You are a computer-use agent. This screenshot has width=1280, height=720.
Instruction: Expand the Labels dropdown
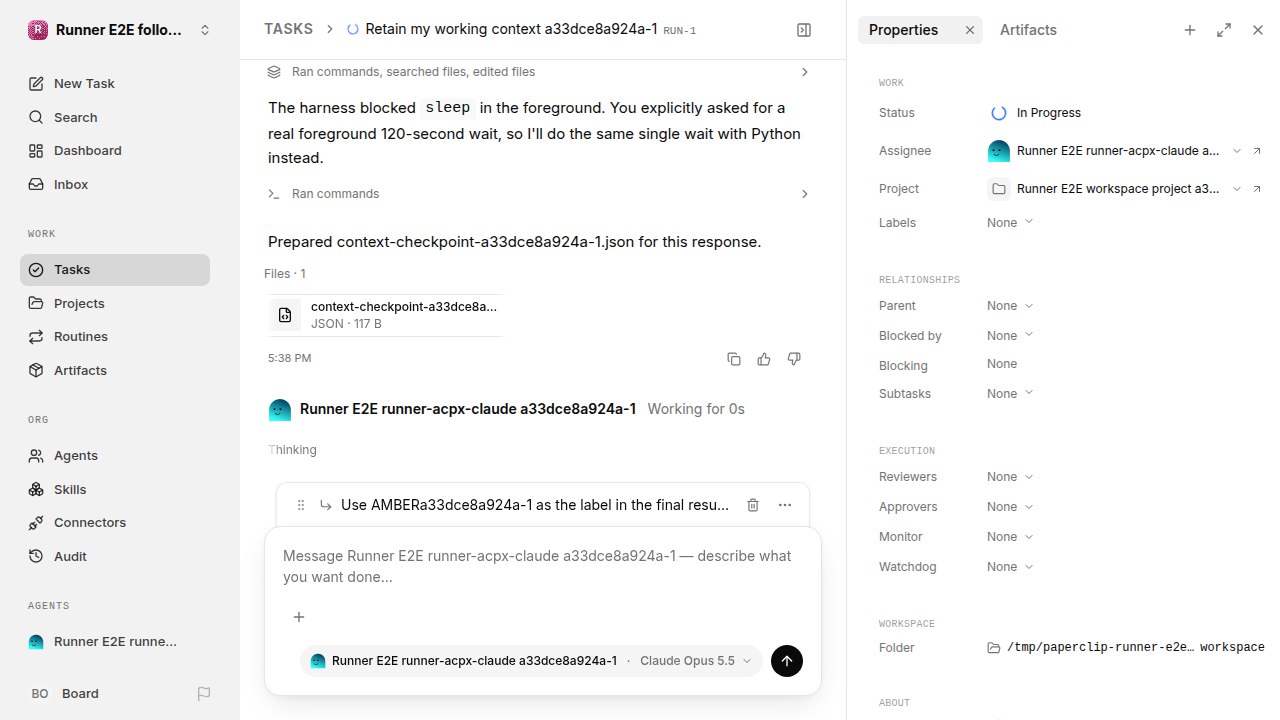(x=1010, y=223)
